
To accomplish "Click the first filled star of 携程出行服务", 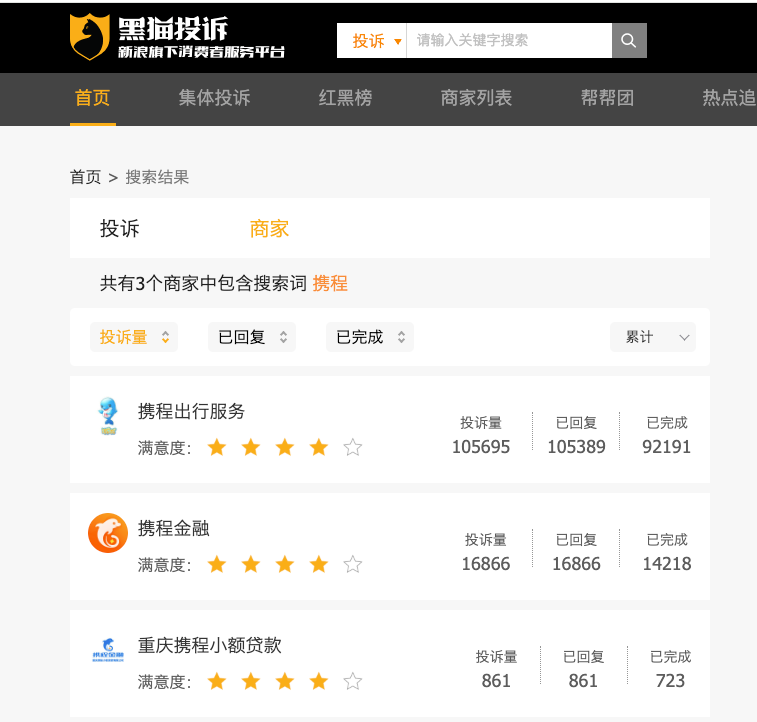I will (x=217, y=447).
